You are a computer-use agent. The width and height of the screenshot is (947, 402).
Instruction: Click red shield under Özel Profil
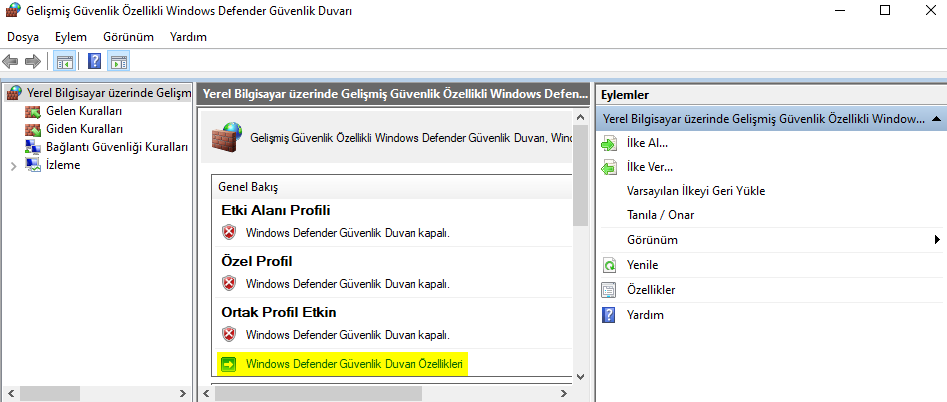coord(228,283)
